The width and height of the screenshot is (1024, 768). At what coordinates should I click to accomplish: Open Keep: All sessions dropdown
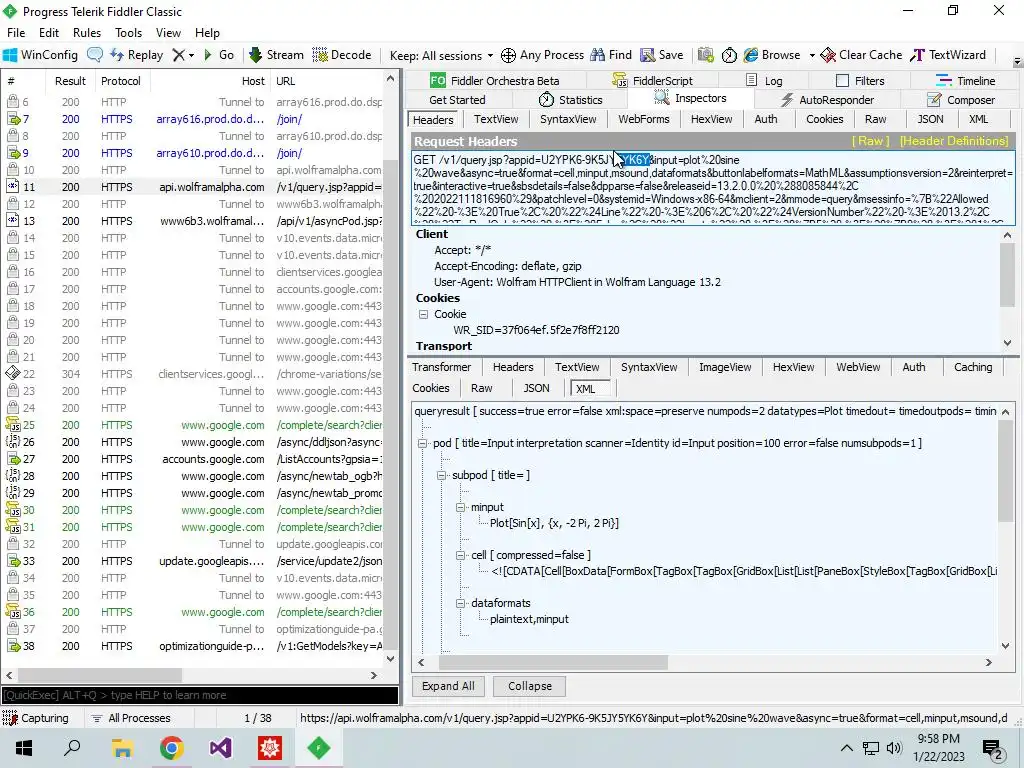(x=441, y=56)
